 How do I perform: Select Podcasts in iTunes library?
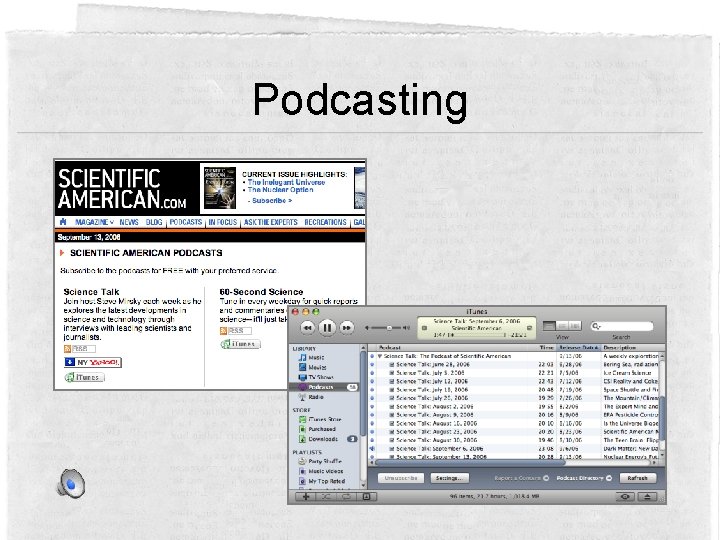tap(325, 387)
